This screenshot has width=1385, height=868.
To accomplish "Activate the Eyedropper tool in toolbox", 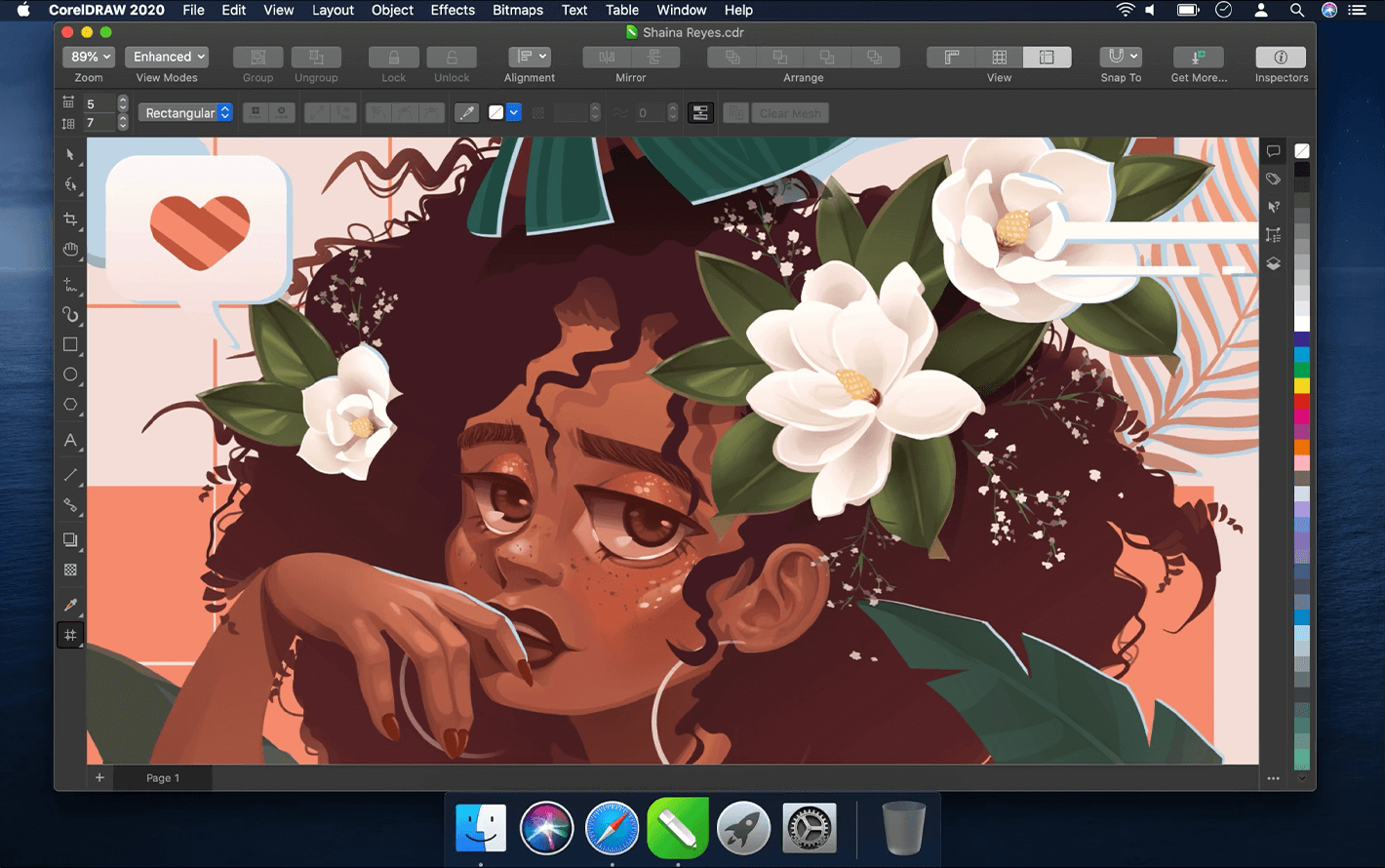I will (70, 605).
